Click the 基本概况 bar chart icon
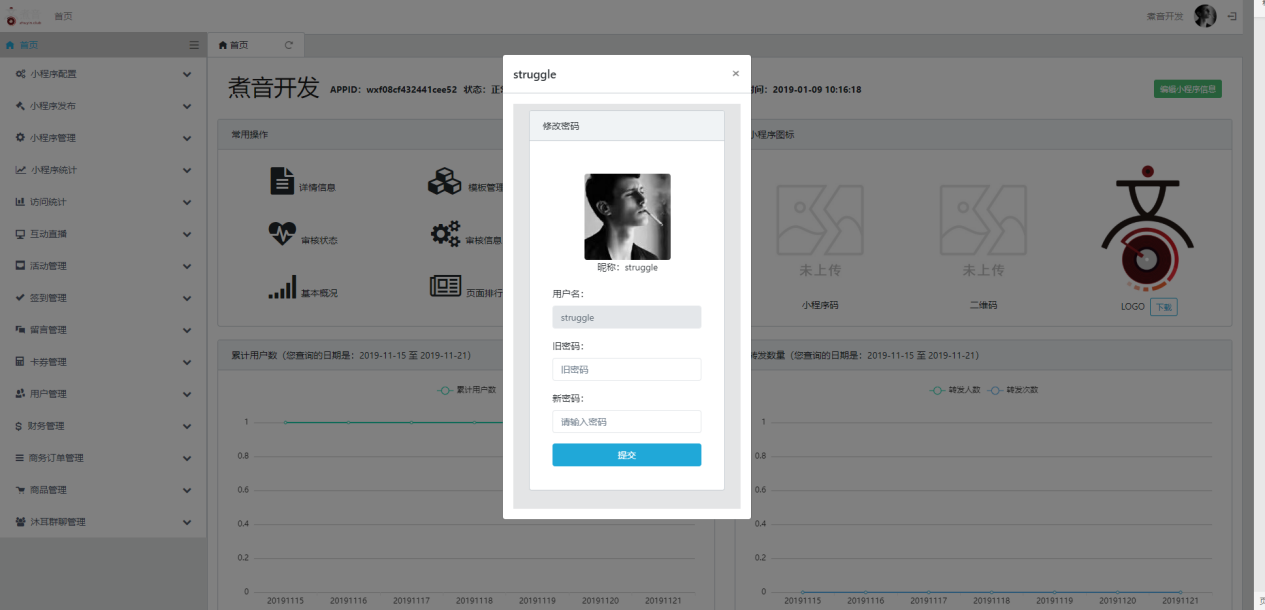Image resolution: width=1265 pixels, height=610 pixels. [282, 287]
